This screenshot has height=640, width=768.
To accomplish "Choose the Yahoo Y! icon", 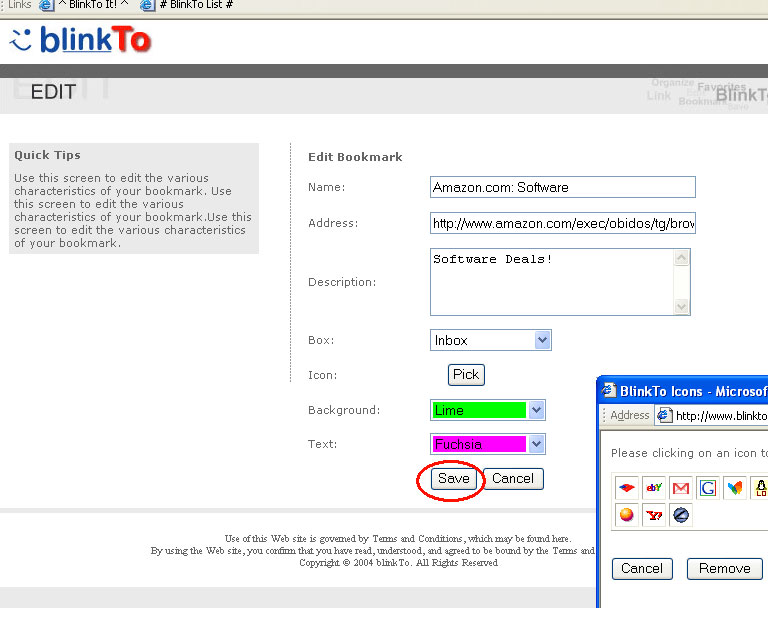I will tap(654, 516).
